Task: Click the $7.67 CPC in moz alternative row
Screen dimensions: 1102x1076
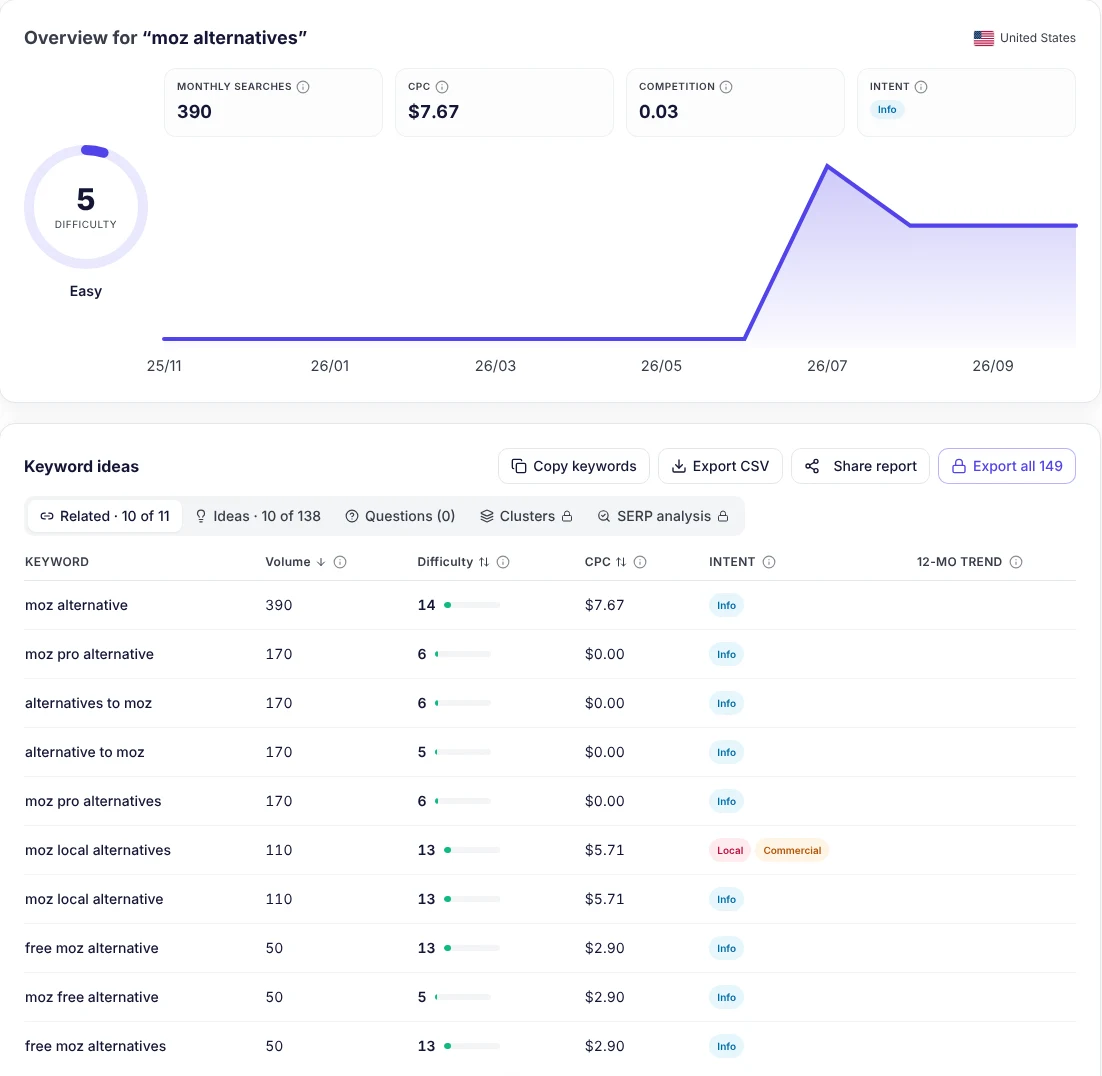Action: click(x=604, y=605)
